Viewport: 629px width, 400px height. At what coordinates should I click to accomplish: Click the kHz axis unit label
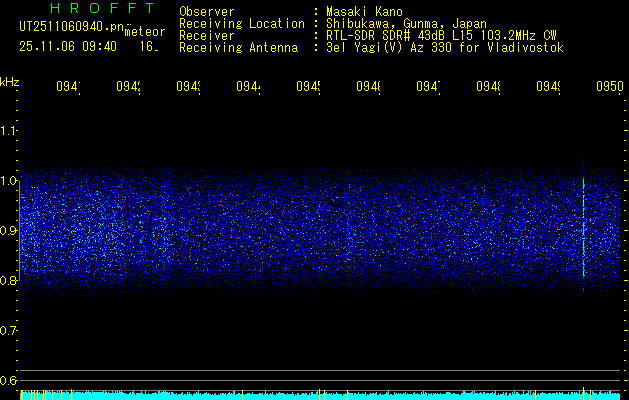[x=10, y=80]
